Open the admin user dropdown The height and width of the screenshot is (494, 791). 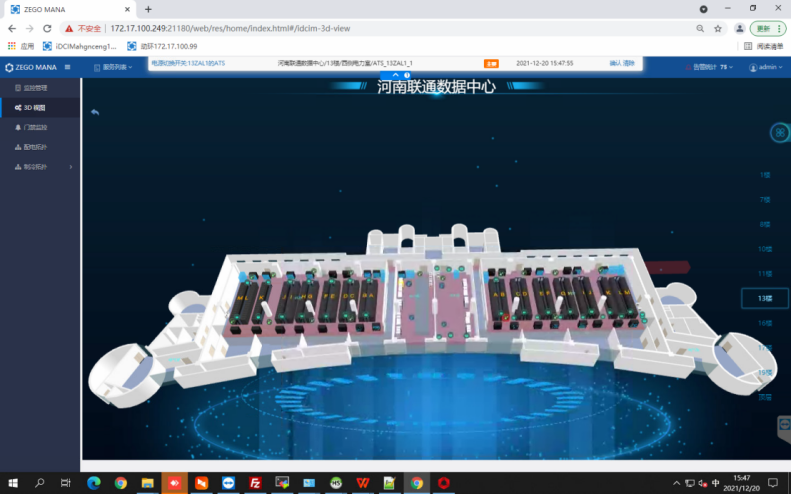[x=768, y=67]
